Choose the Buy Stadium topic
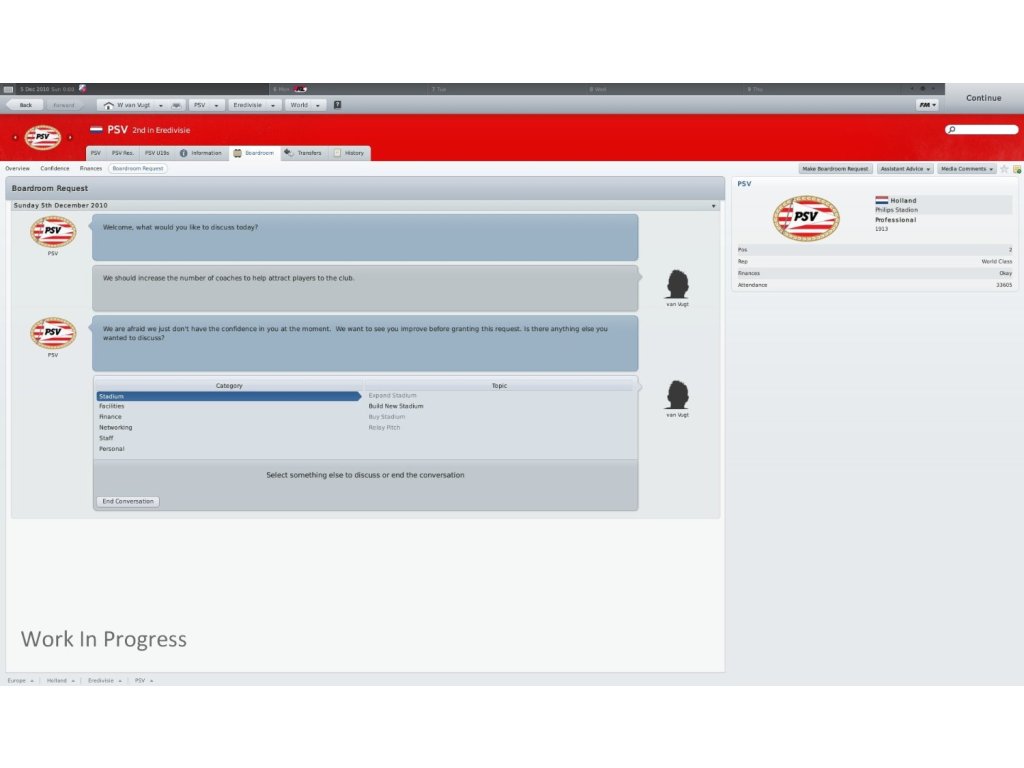This screenshot has height=768, width=1024. [x=387, y=417]
